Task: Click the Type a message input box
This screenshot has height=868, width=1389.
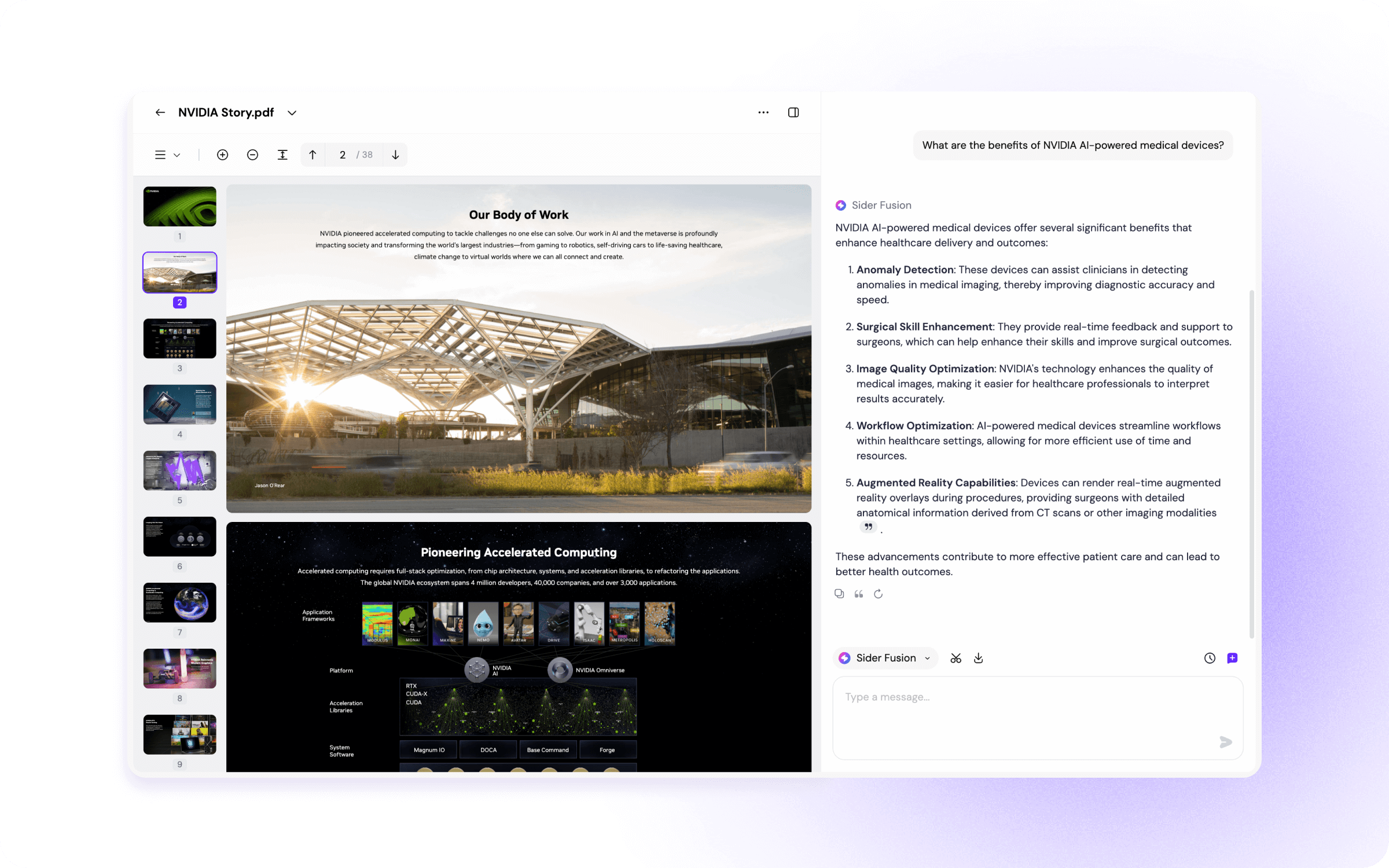Action: tap(1037, 718)
